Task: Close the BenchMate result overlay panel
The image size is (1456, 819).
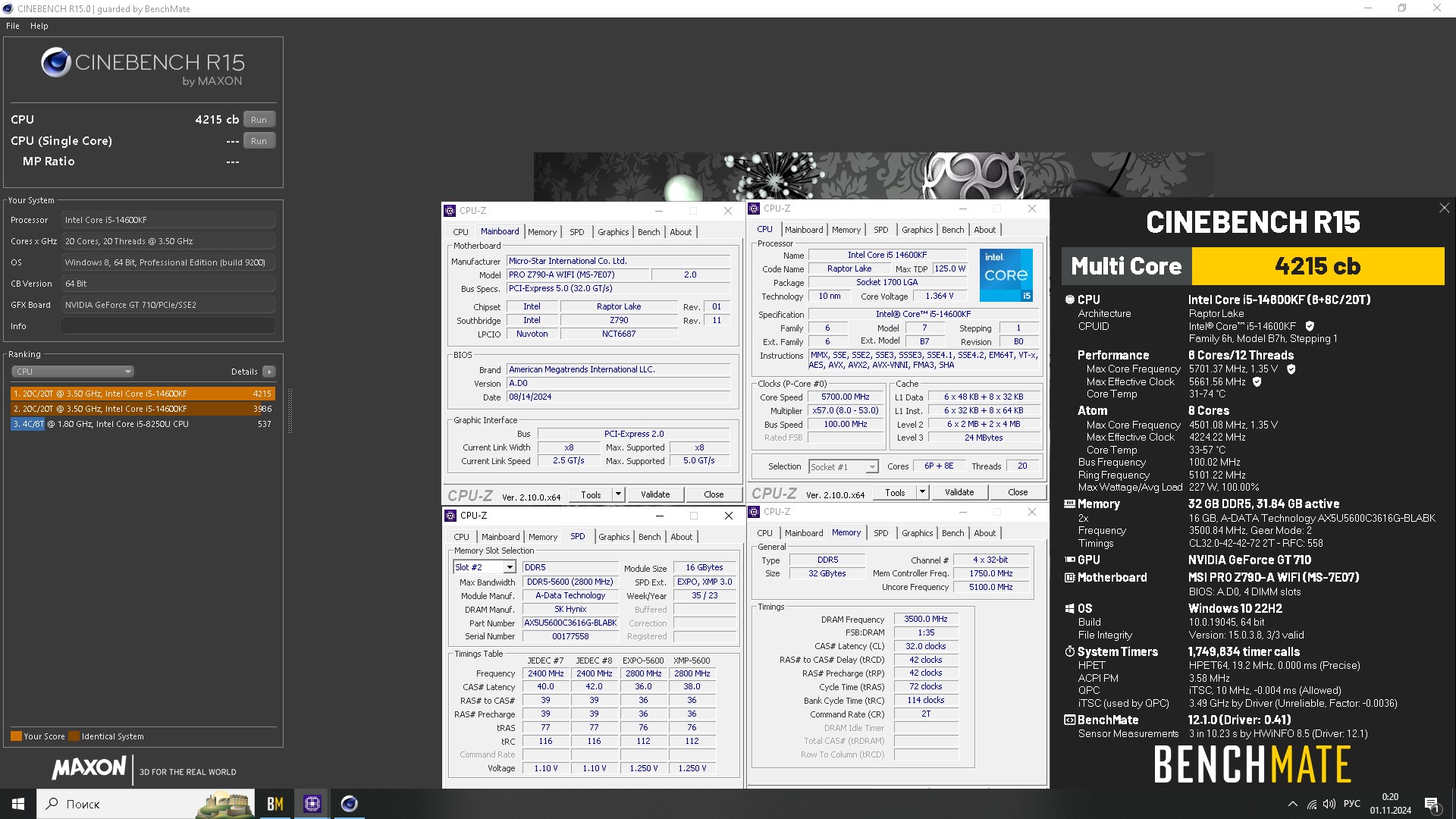Action: pos(1444,208)
